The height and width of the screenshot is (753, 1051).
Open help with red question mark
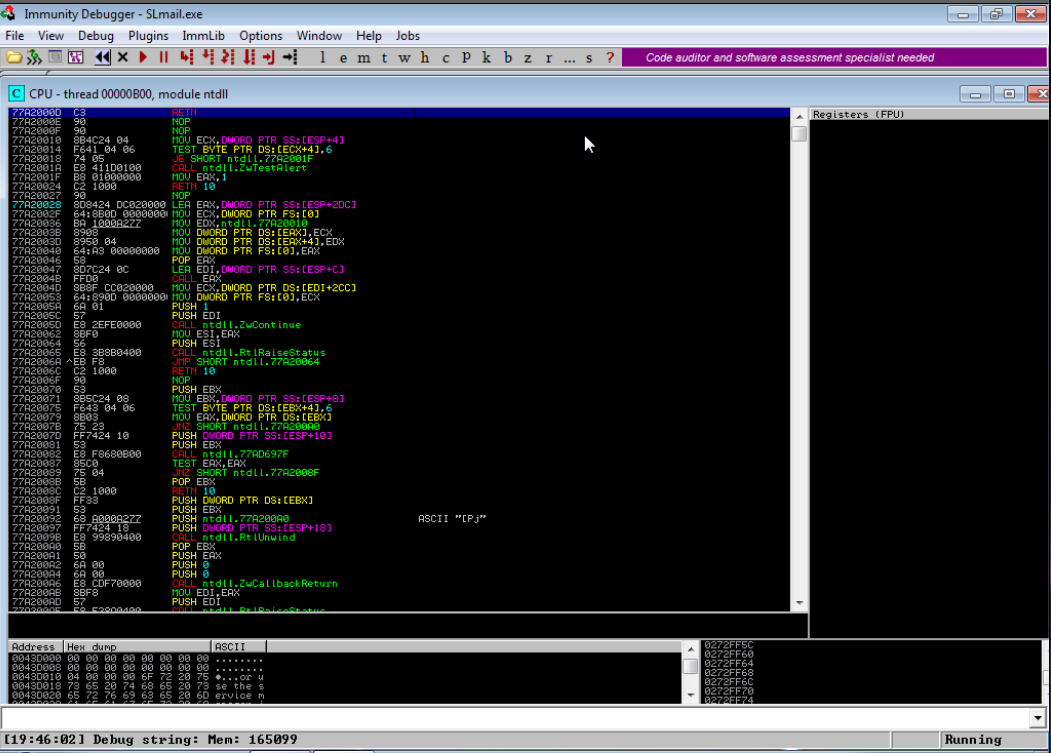pyautogui.click(x=610, y=58)
